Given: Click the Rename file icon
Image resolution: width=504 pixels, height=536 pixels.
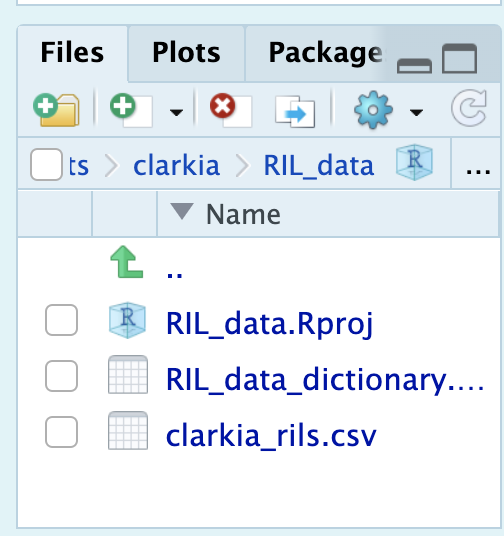Looking at the screenshot, I should point(295,112).
